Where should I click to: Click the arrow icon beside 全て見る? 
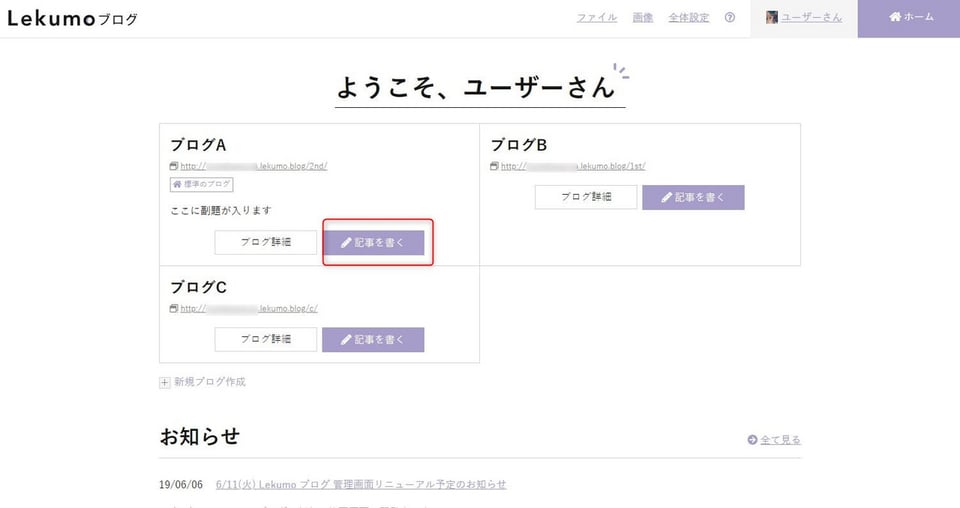tap(752, 439)
